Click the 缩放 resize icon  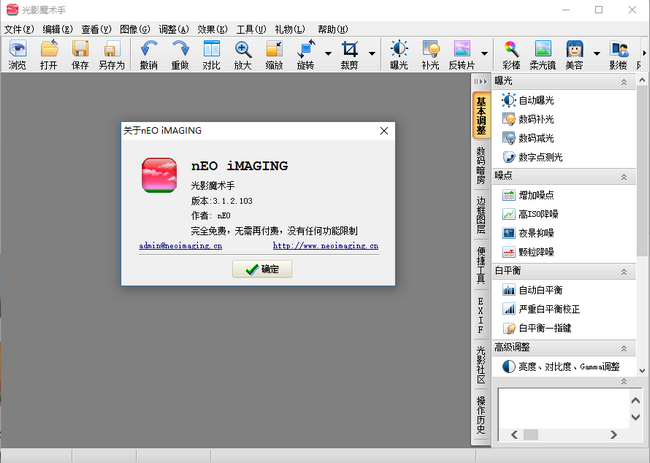coord(274,55)
